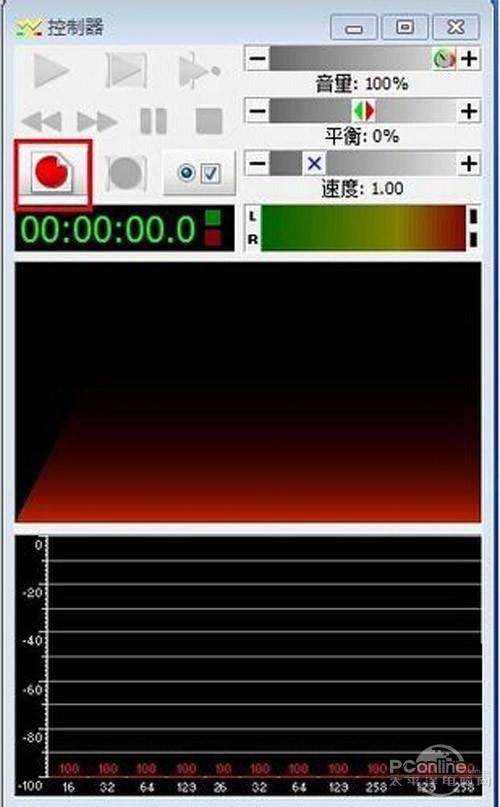
Task: Increase volume with the plus button
Action: pos(469,58)
